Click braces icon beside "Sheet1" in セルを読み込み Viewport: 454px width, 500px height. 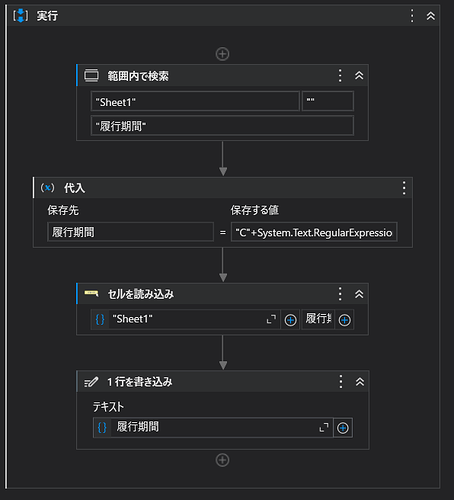point(100,319)
